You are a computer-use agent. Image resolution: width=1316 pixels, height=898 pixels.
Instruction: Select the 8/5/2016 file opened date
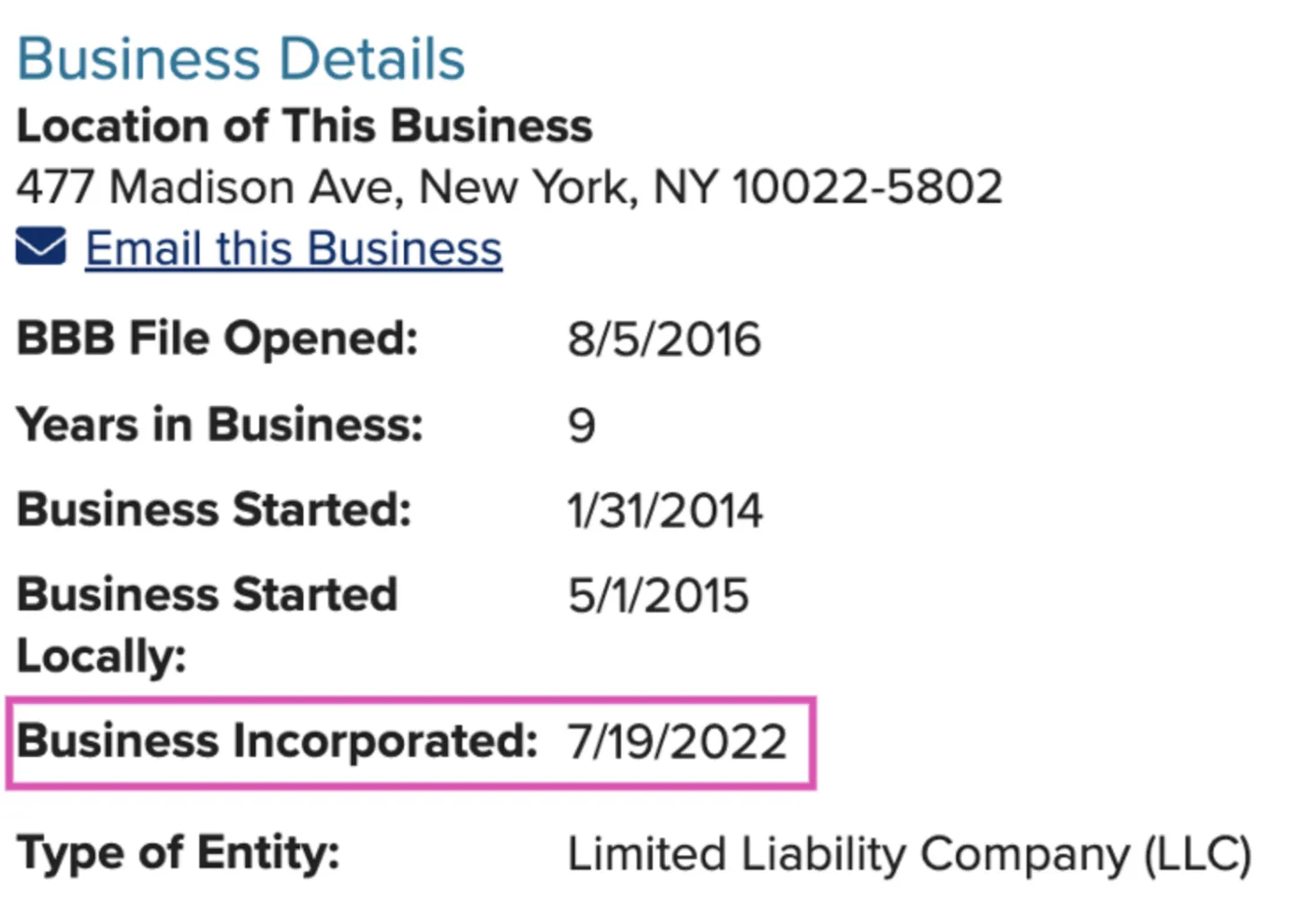point(663,340)
